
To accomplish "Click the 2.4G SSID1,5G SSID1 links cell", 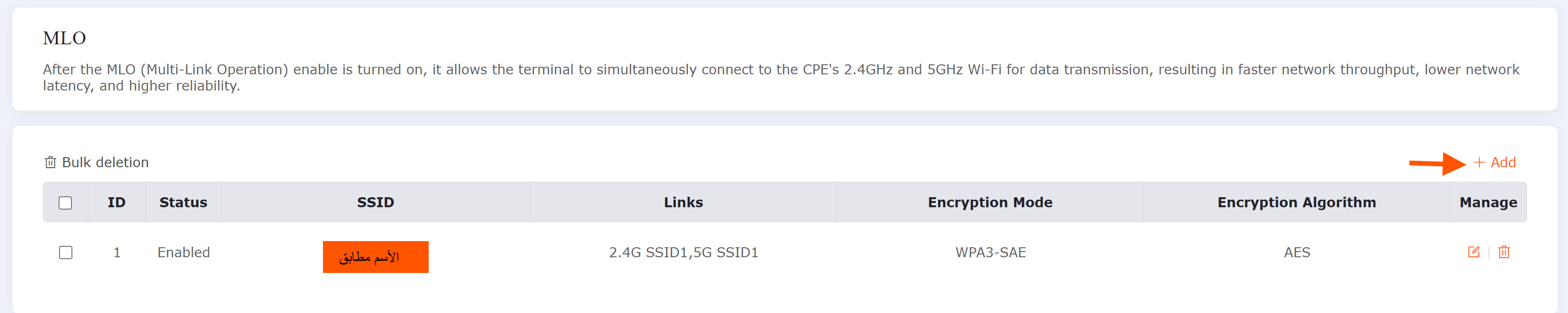I will click(x=683, y=252).
